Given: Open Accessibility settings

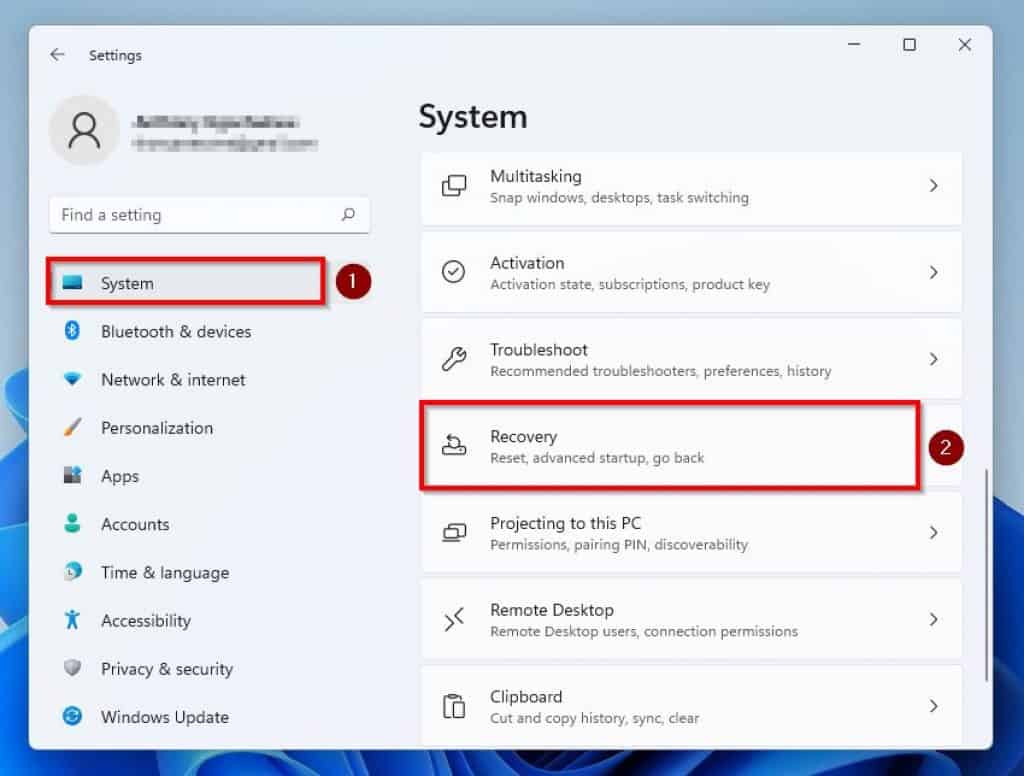Looking at the screenshot, I should [x=209, y=621].
